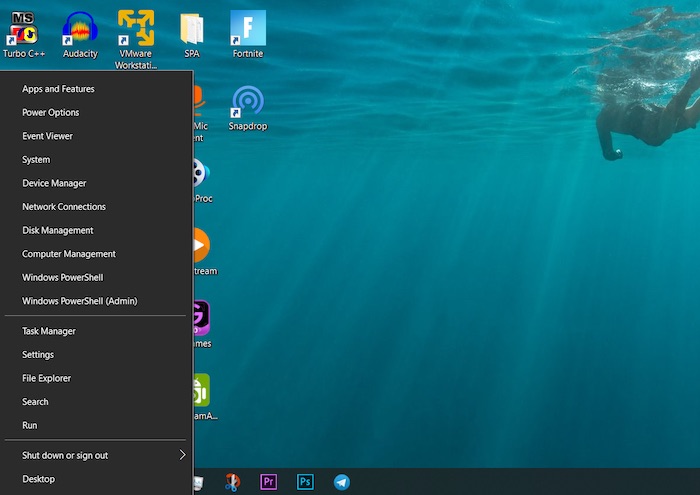Choose Task Manager in the menu
Screen dimensions: 700x495
[x=49, y=331]
